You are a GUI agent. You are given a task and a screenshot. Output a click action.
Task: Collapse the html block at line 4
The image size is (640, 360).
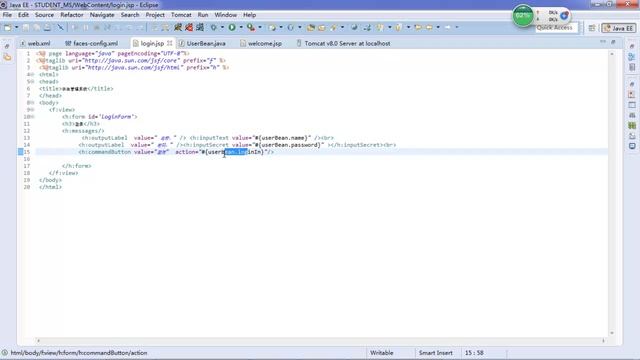[x=32, y=75]
